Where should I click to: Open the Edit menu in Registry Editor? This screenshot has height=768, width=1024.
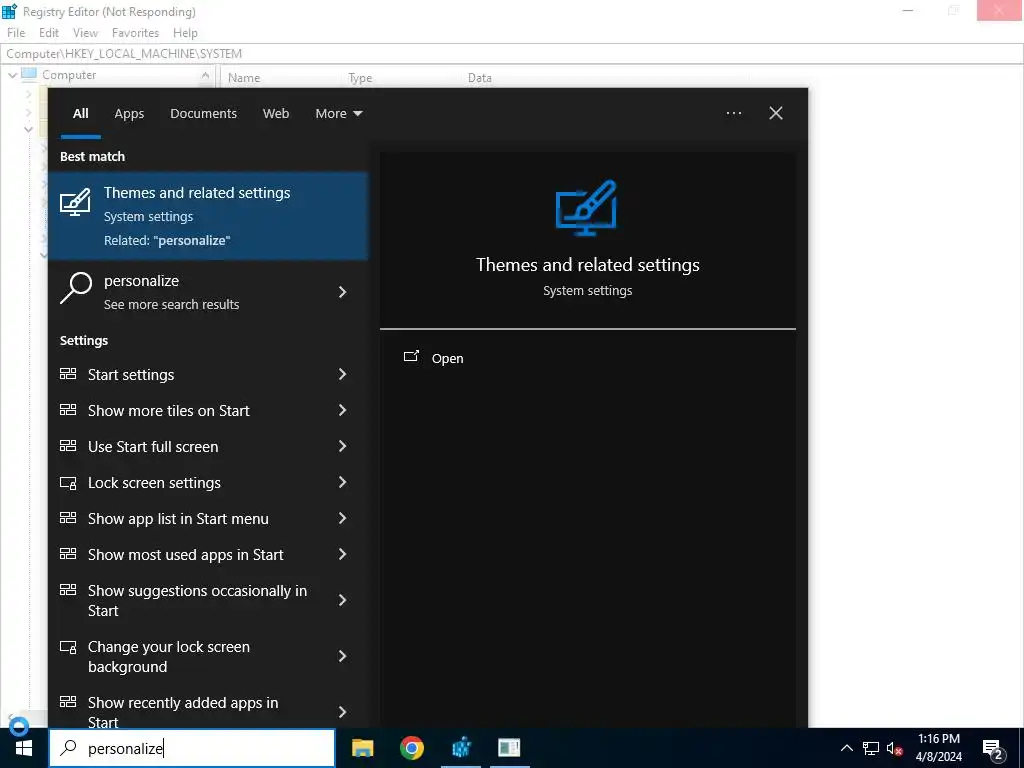pos(48,33)
